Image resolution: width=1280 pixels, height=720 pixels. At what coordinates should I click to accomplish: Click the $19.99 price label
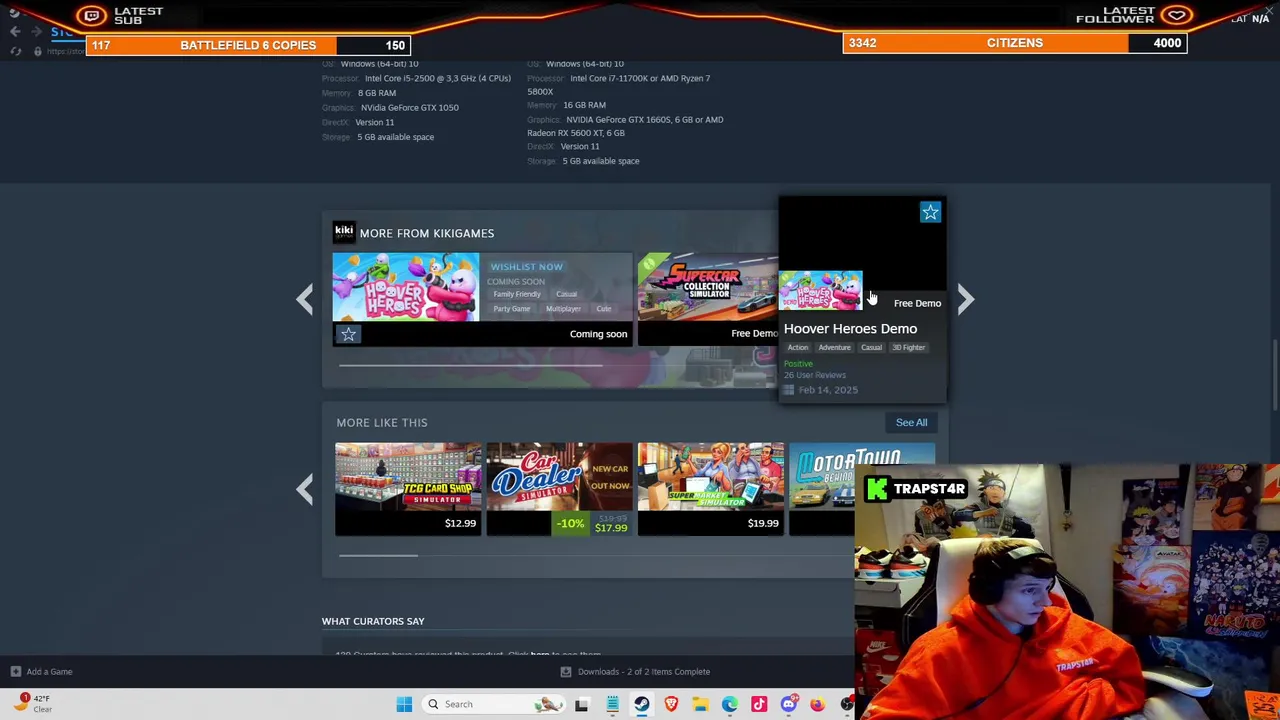(x=763, y=523)
